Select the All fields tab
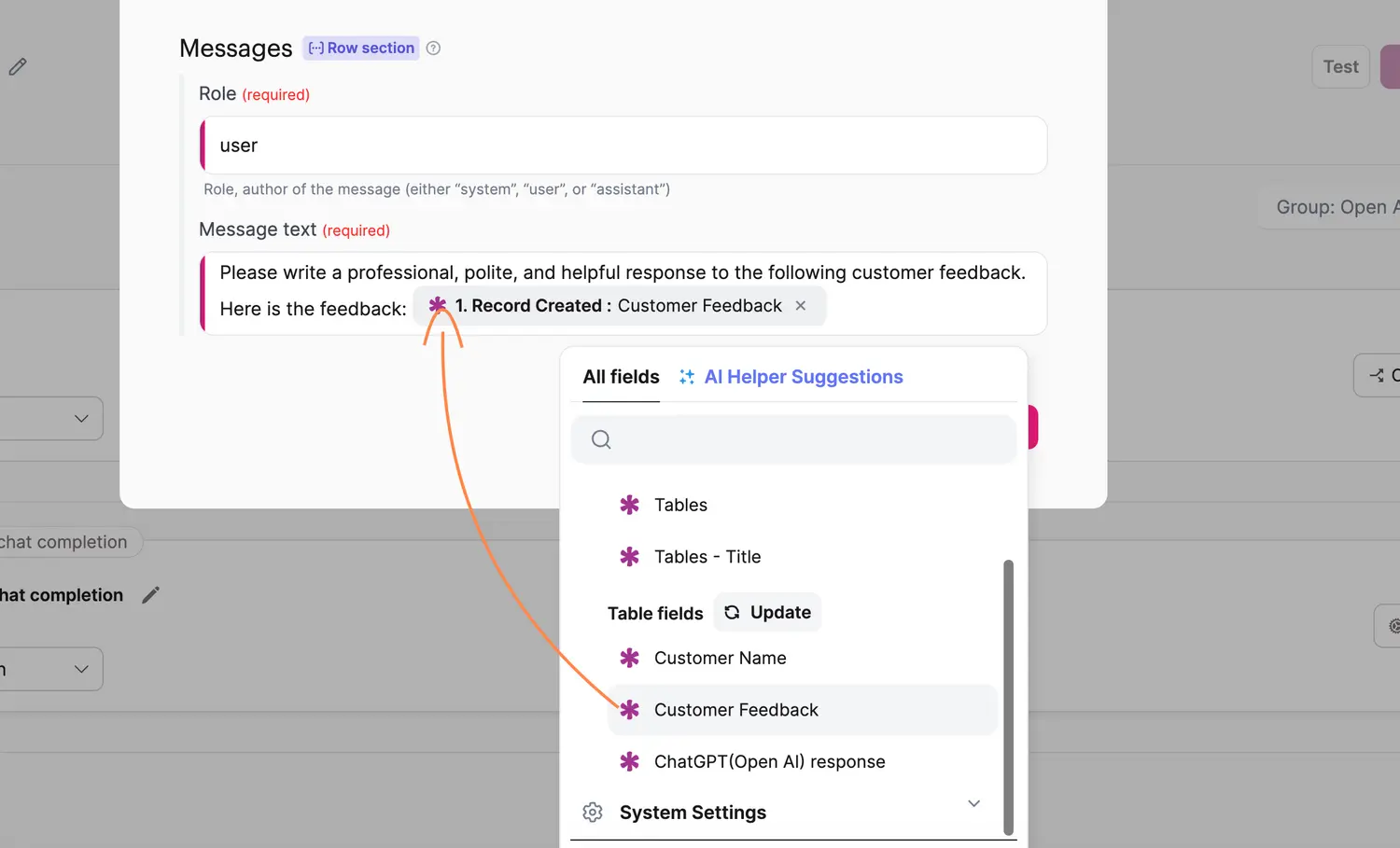 pyautogui.click(x=621, y=376)
